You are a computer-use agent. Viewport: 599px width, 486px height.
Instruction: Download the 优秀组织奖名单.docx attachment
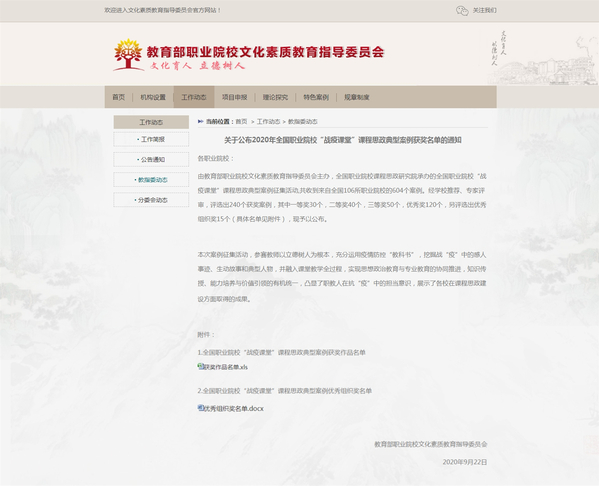point(233,408)
